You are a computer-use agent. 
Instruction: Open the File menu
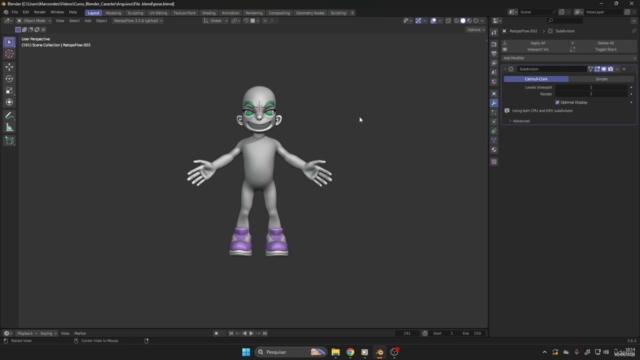[x=15, y=12]
